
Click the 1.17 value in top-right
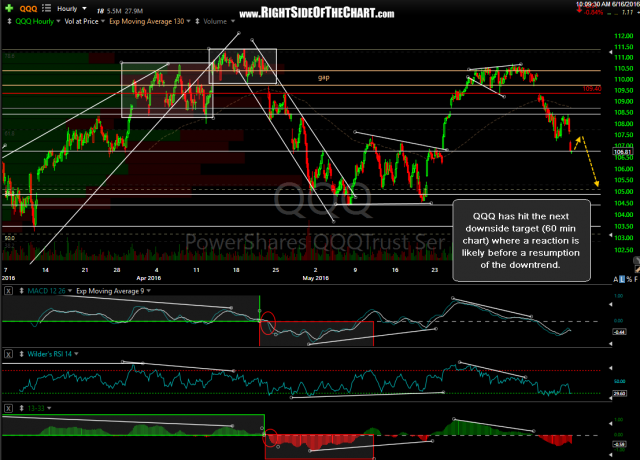click(627, 13)
